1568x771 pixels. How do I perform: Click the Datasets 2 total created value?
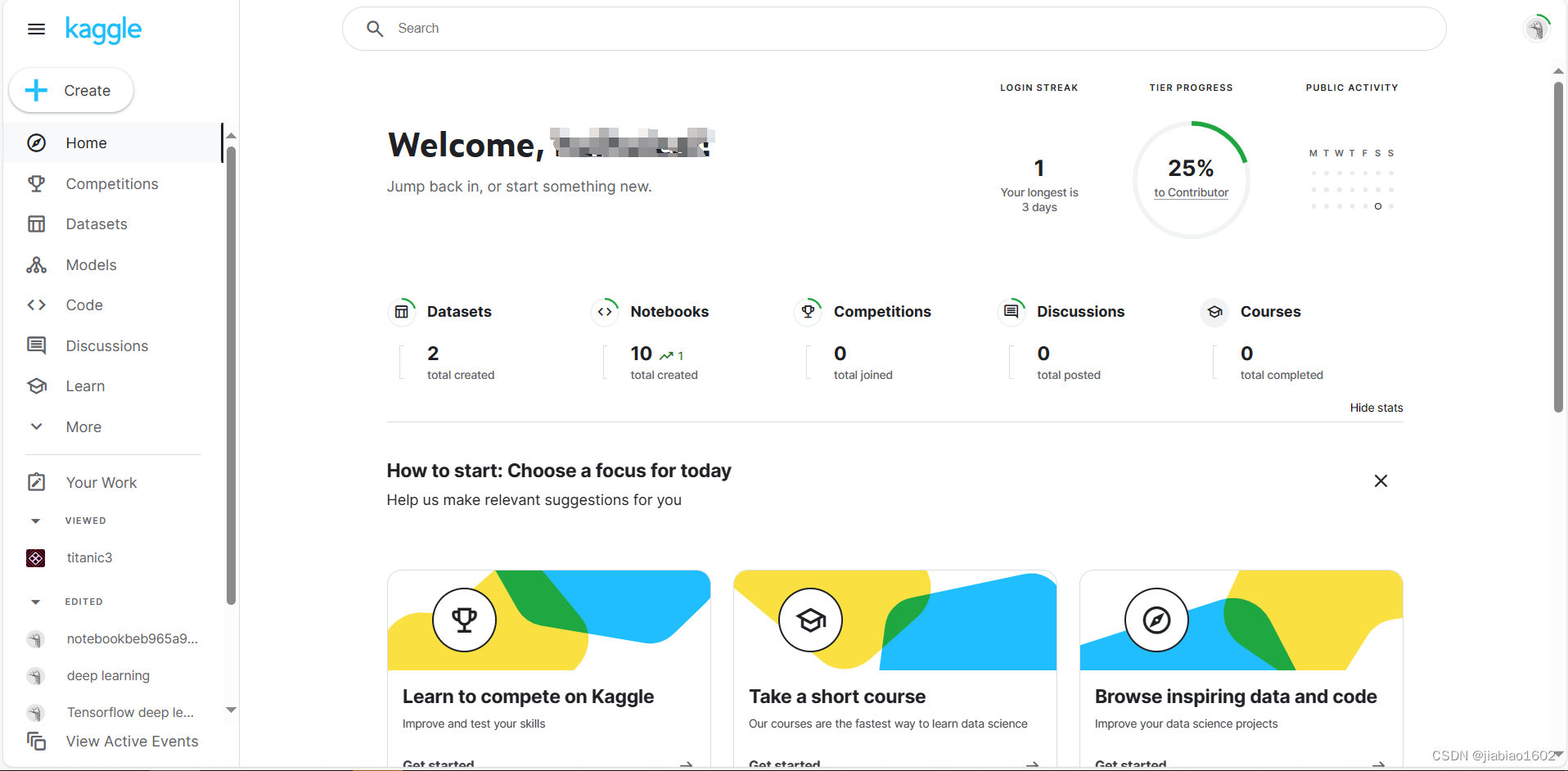click(x=433, y=354)
